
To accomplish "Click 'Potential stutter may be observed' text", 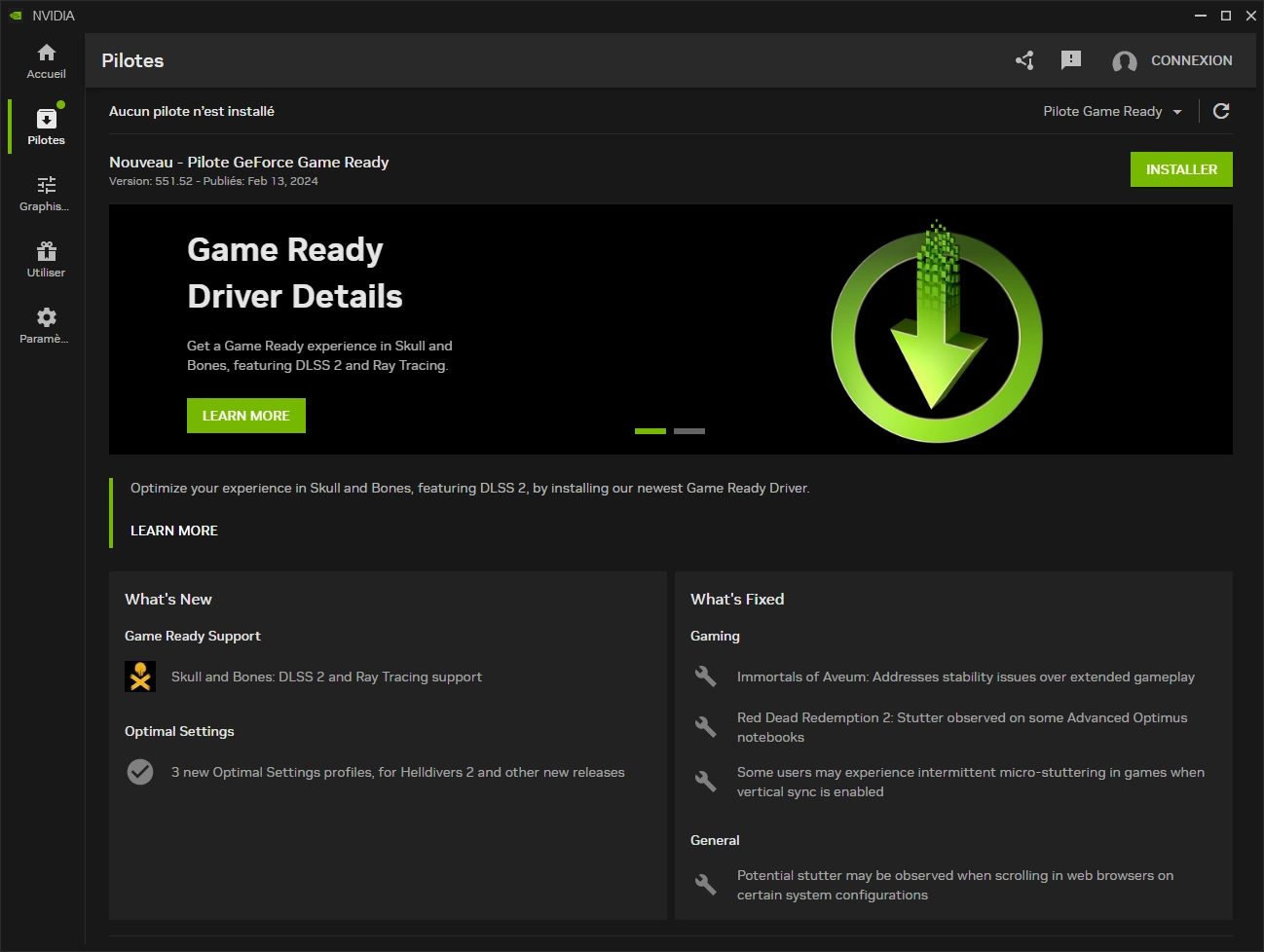I will (955, 885).
